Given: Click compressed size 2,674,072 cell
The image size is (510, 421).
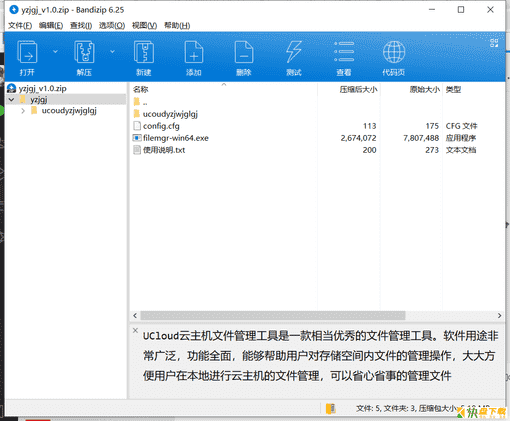Looking at the screenshot, I should 358,138.
